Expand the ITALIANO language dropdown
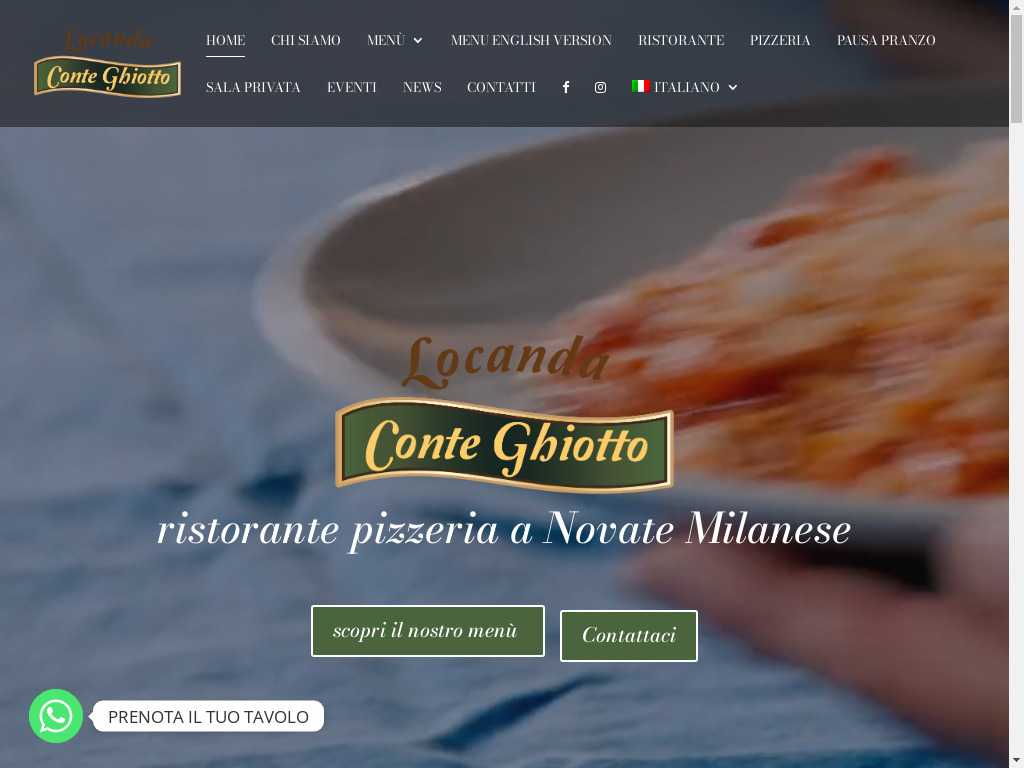This screenshot has height=768, width=1024. [x=733, y=87]
